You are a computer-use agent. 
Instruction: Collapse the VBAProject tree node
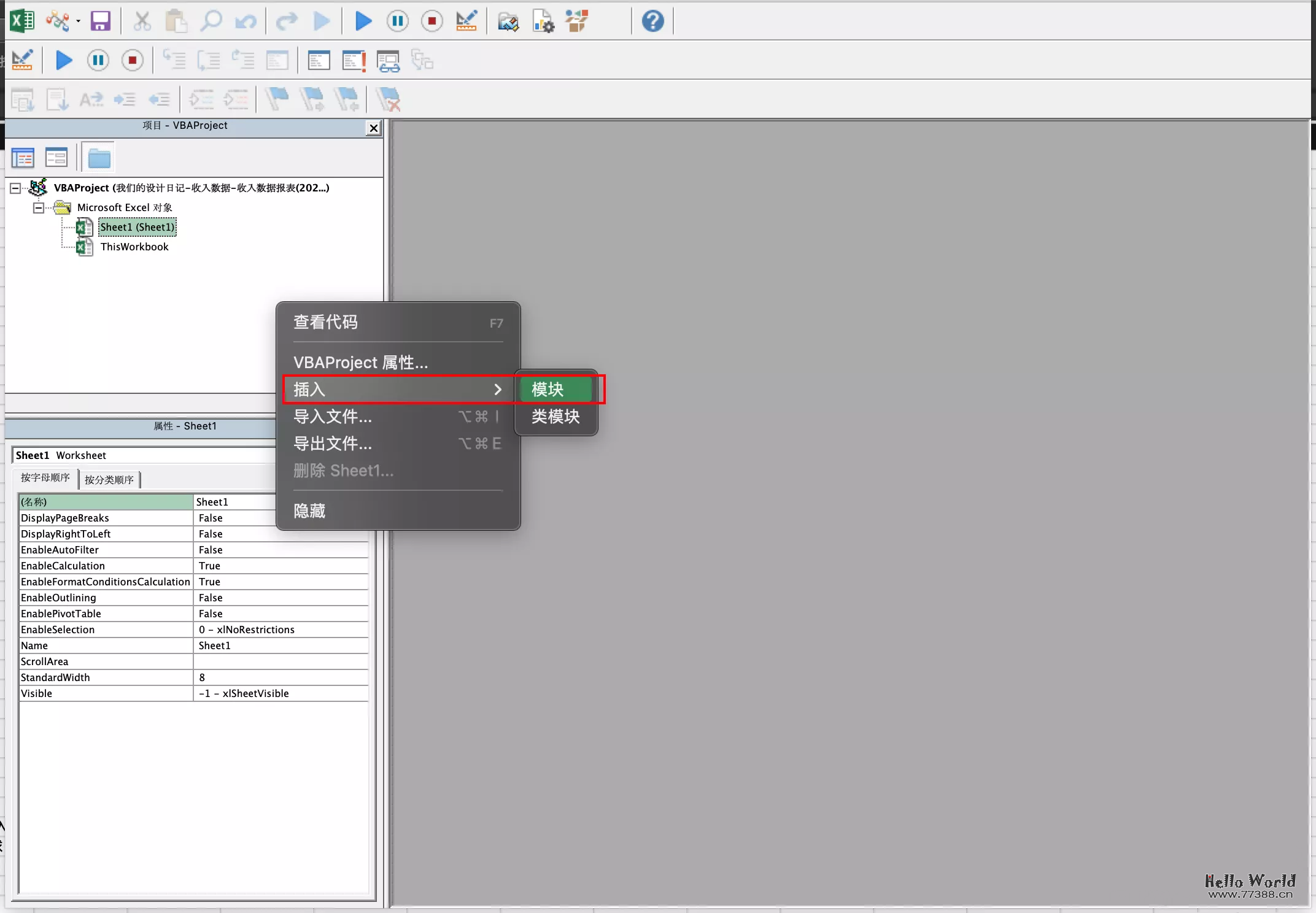pyautogui.click(x=15, y=188)
